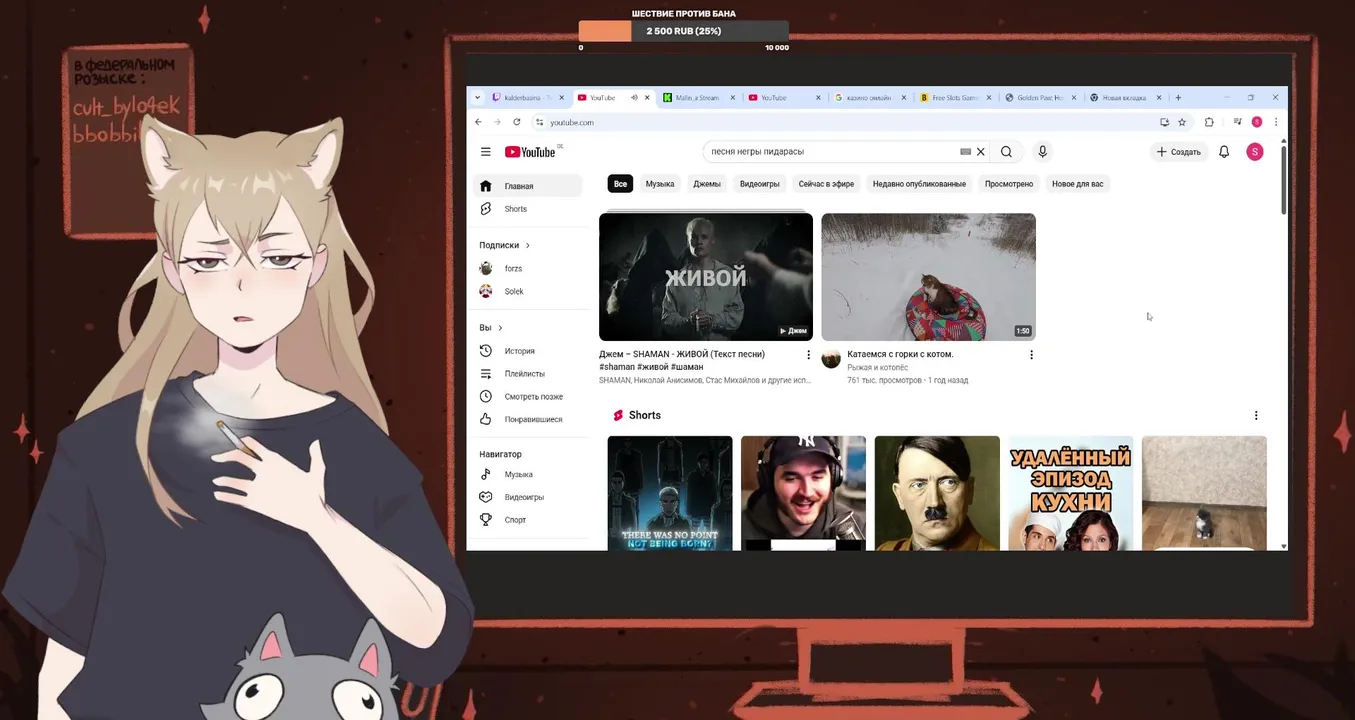
Task: Mute the audio-playing YouTube tab speaker icon
Action: pyautogui.click(x=634, y=98)
